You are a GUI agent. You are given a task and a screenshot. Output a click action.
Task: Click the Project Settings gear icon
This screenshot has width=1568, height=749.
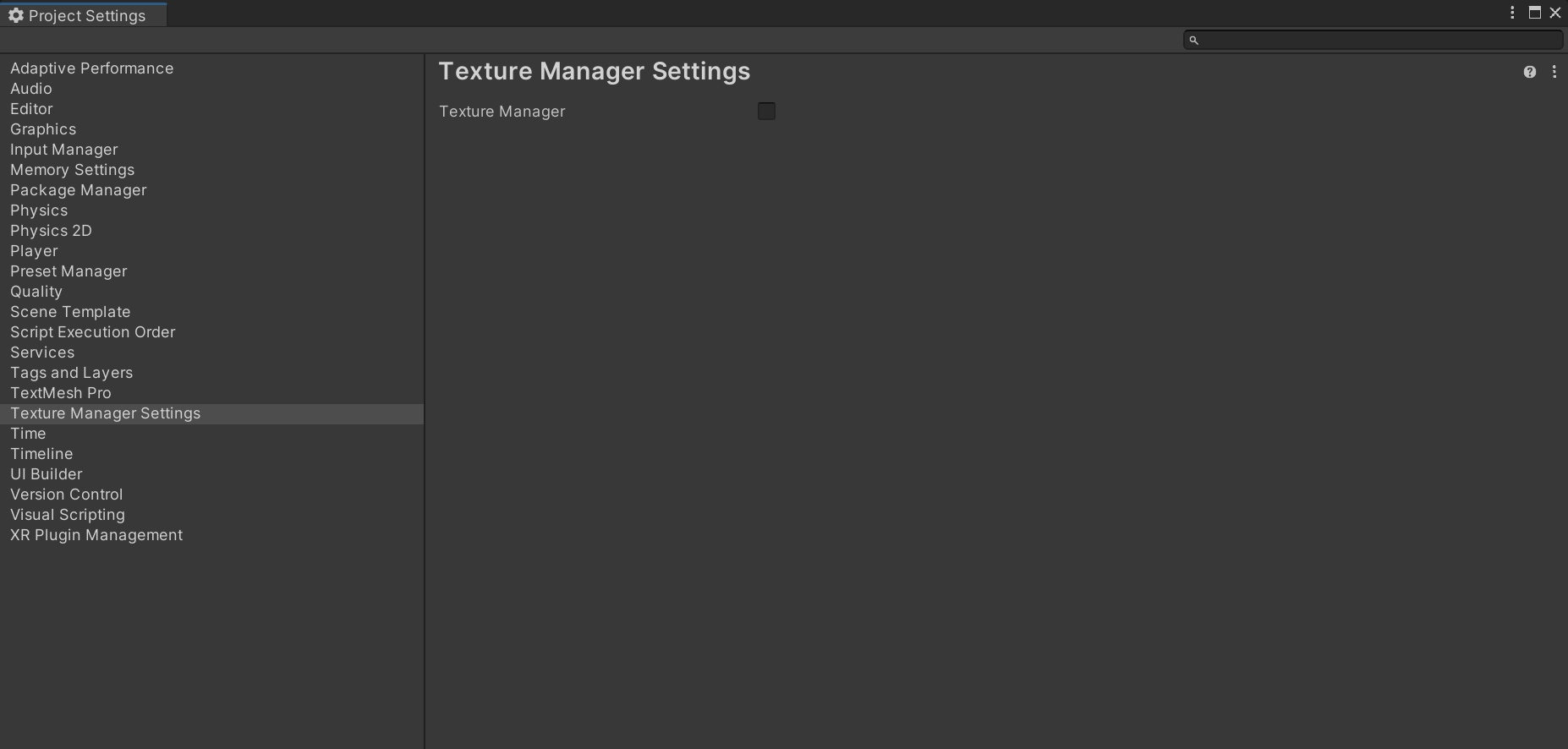click(16, 15)
